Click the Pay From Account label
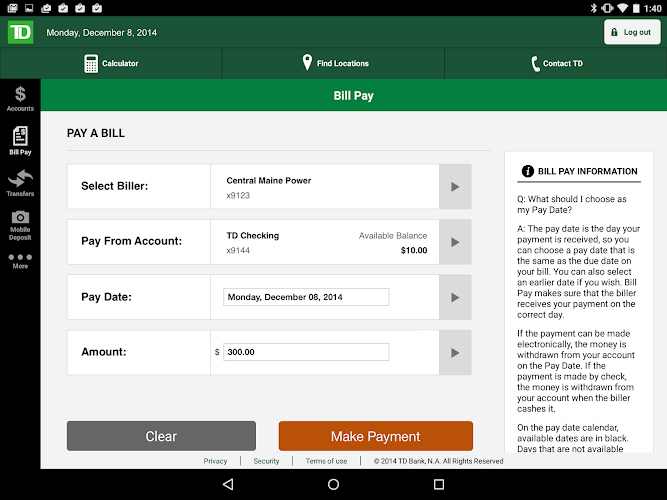 [131, 241]
